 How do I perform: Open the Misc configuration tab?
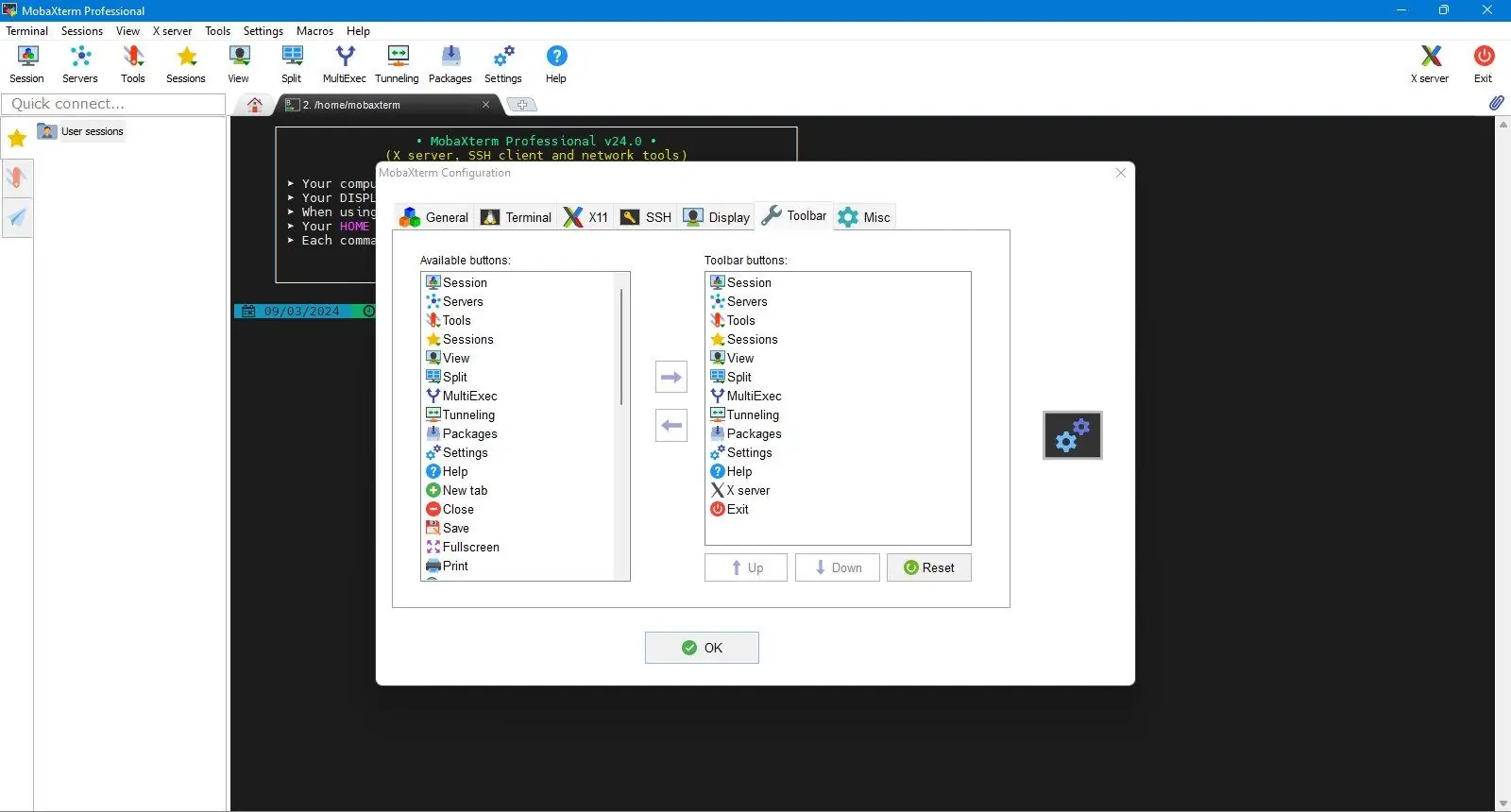864,217
